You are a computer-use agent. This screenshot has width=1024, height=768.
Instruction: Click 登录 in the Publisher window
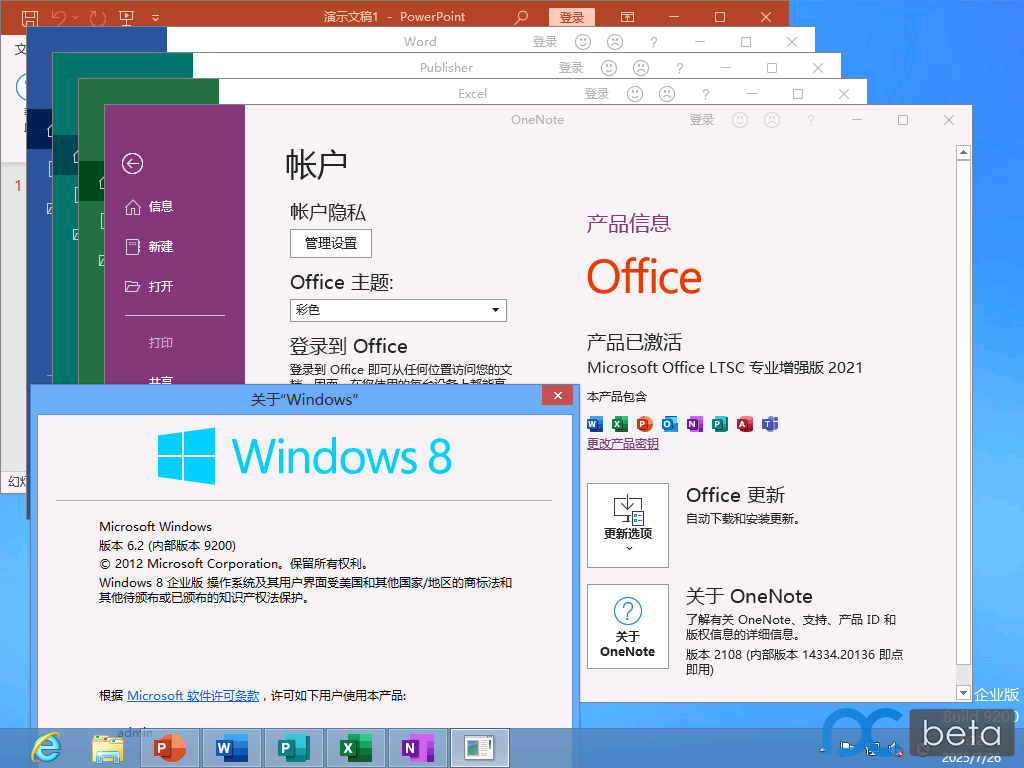(x=571, y=68)
